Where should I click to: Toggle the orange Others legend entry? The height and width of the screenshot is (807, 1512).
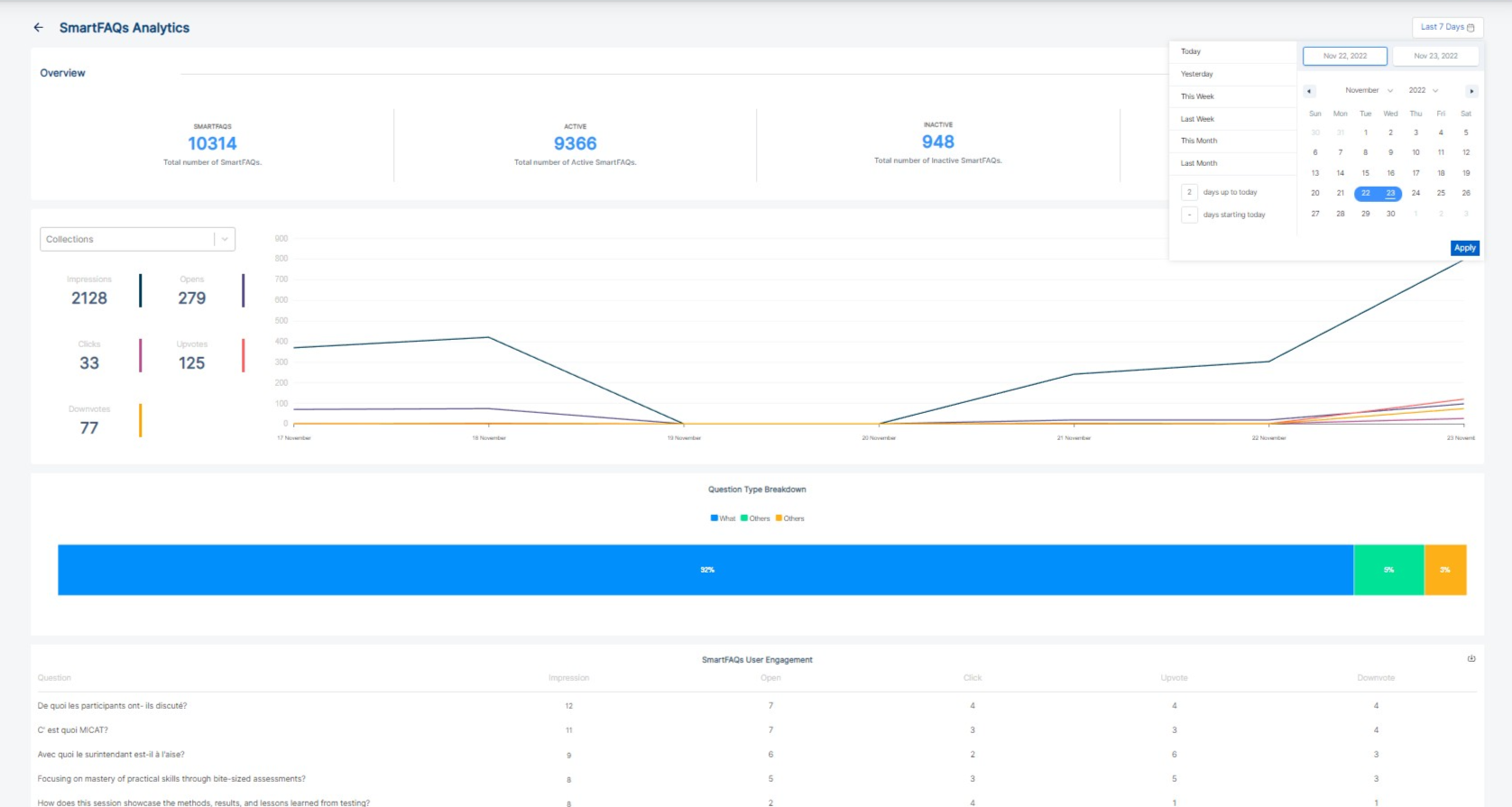[789, 518]
